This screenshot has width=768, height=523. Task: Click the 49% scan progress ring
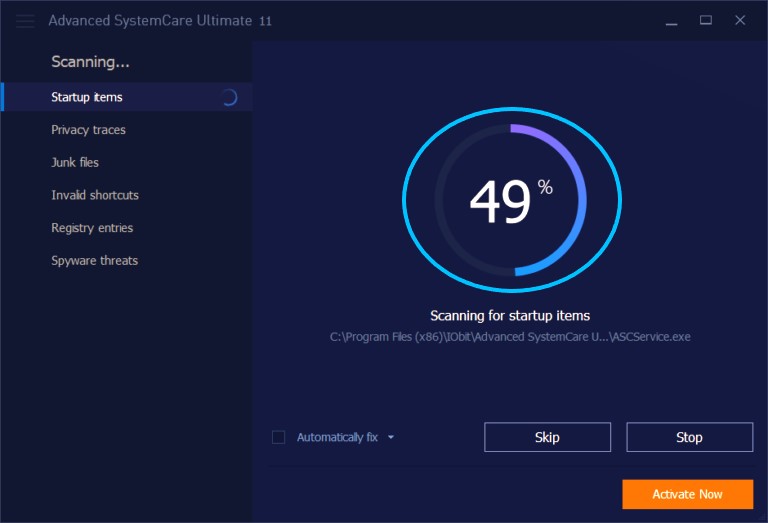coord(511,200)
